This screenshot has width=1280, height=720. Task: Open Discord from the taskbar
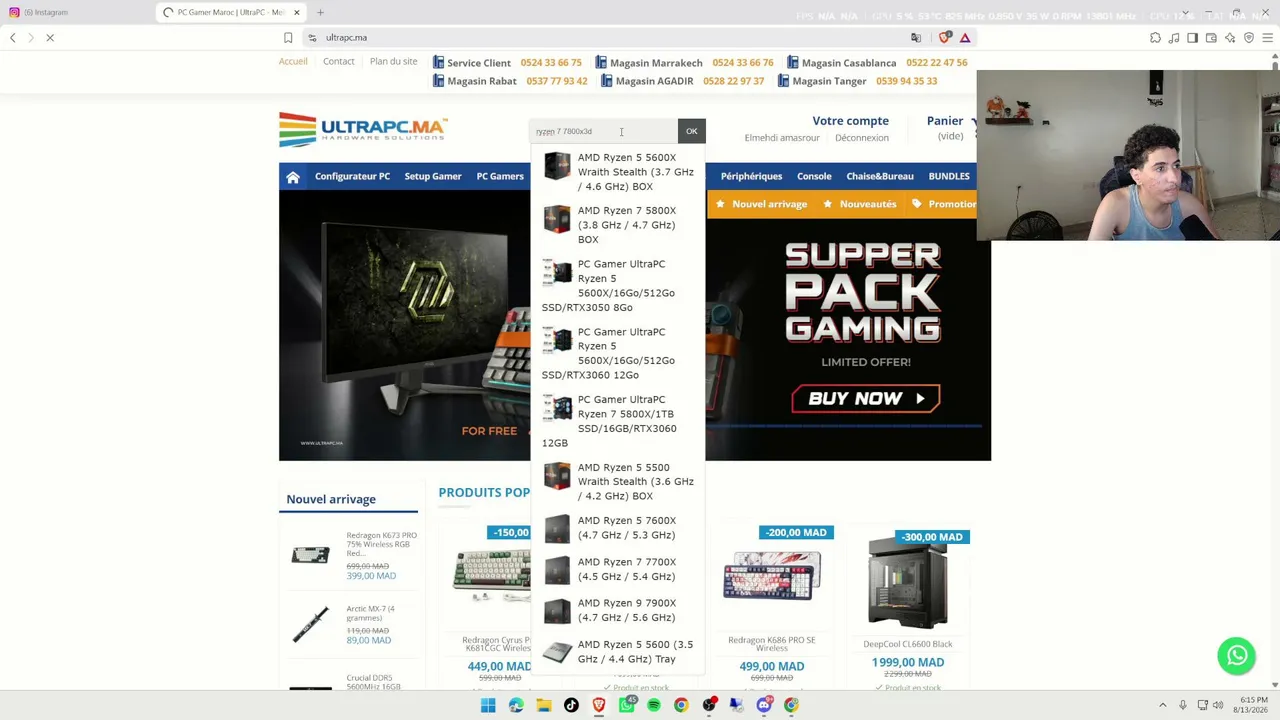coord(764,705)
